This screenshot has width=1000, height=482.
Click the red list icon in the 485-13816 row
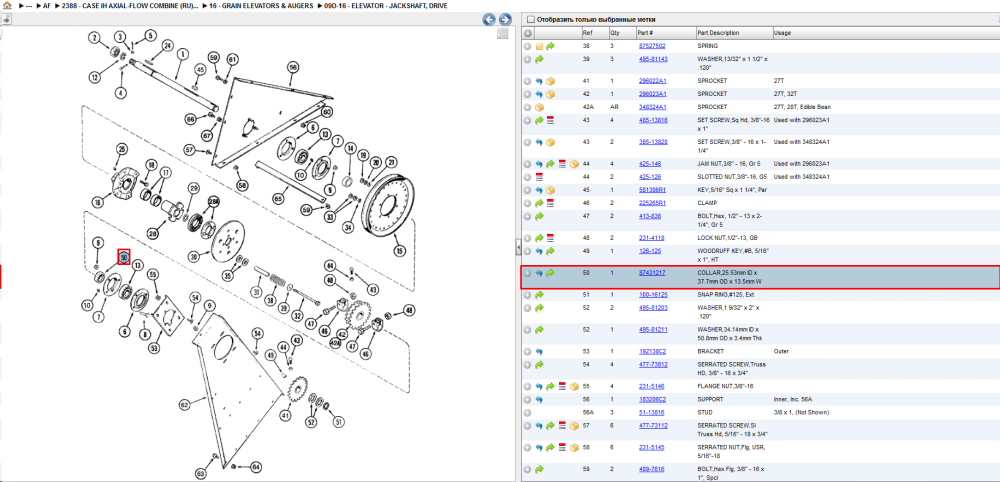click(550, 120)
